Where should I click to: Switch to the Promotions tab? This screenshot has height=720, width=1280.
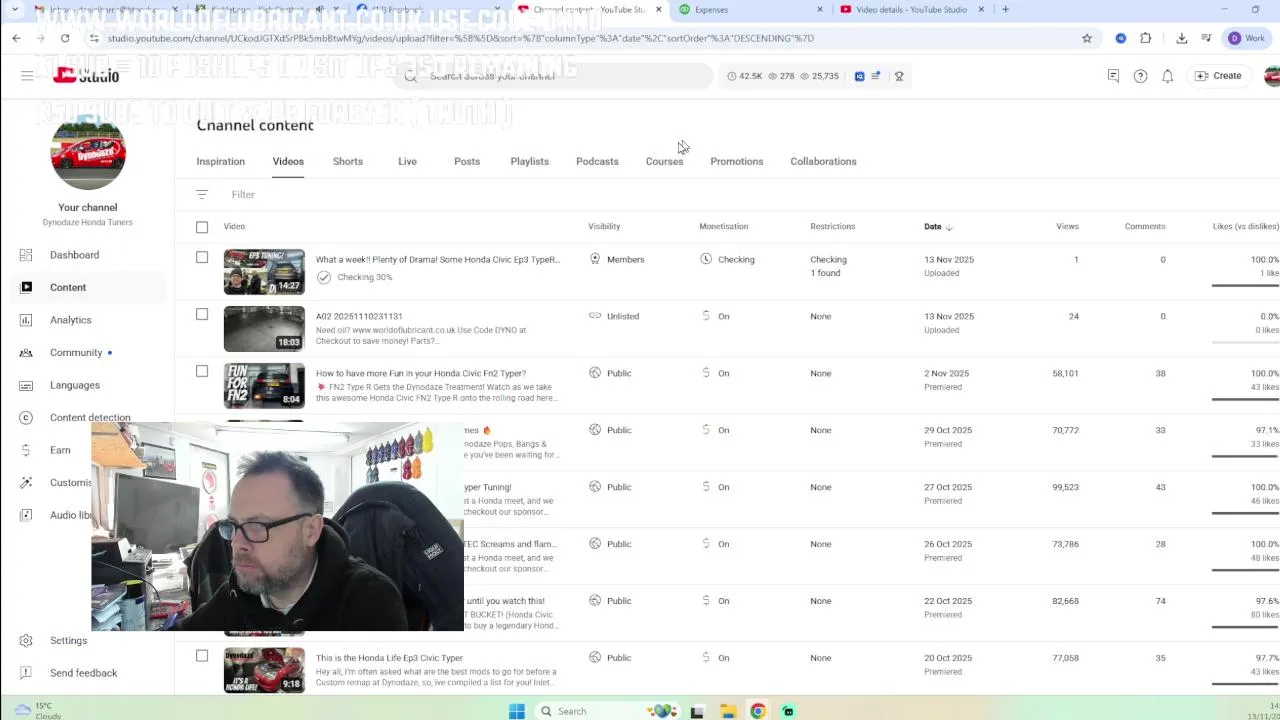tap(737, 161)
